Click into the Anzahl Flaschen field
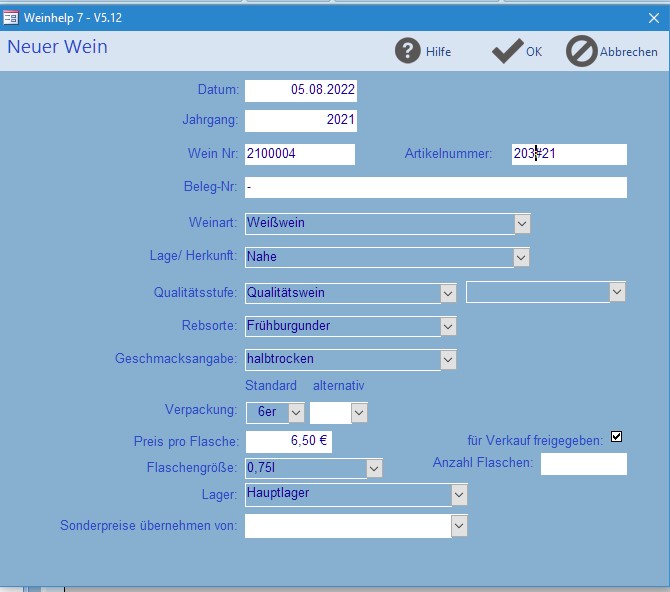670x592 pixels. [x=583, y=464]
